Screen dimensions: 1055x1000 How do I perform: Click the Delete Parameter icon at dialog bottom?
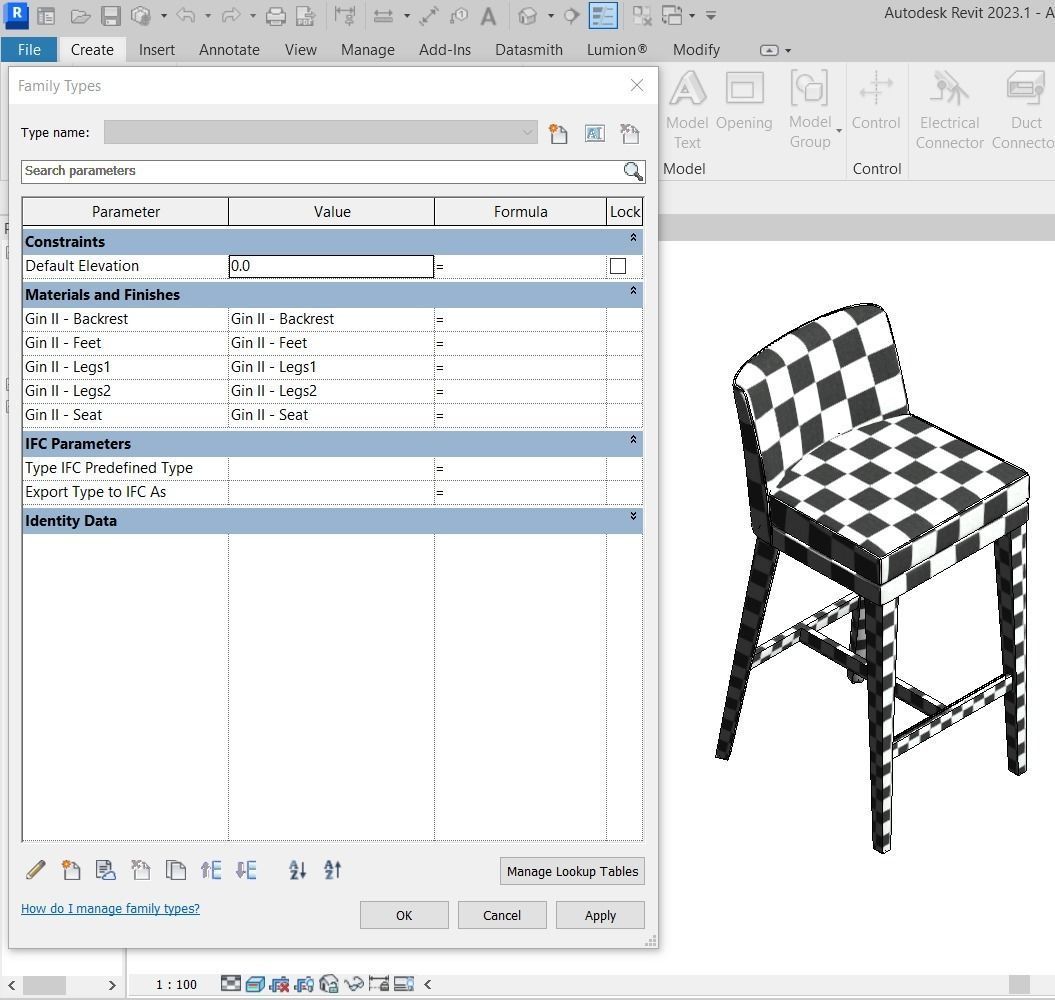tap(141, 870)
